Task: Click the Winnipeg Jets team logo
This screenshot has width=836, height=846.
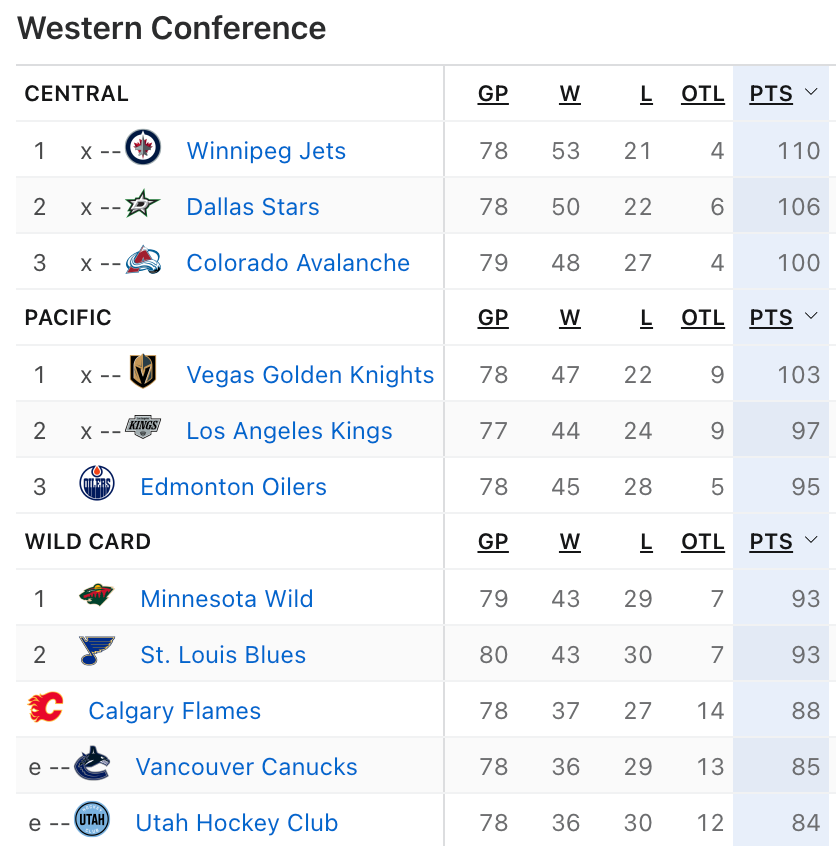Action: pyautogui.click(x=143, y=147)
